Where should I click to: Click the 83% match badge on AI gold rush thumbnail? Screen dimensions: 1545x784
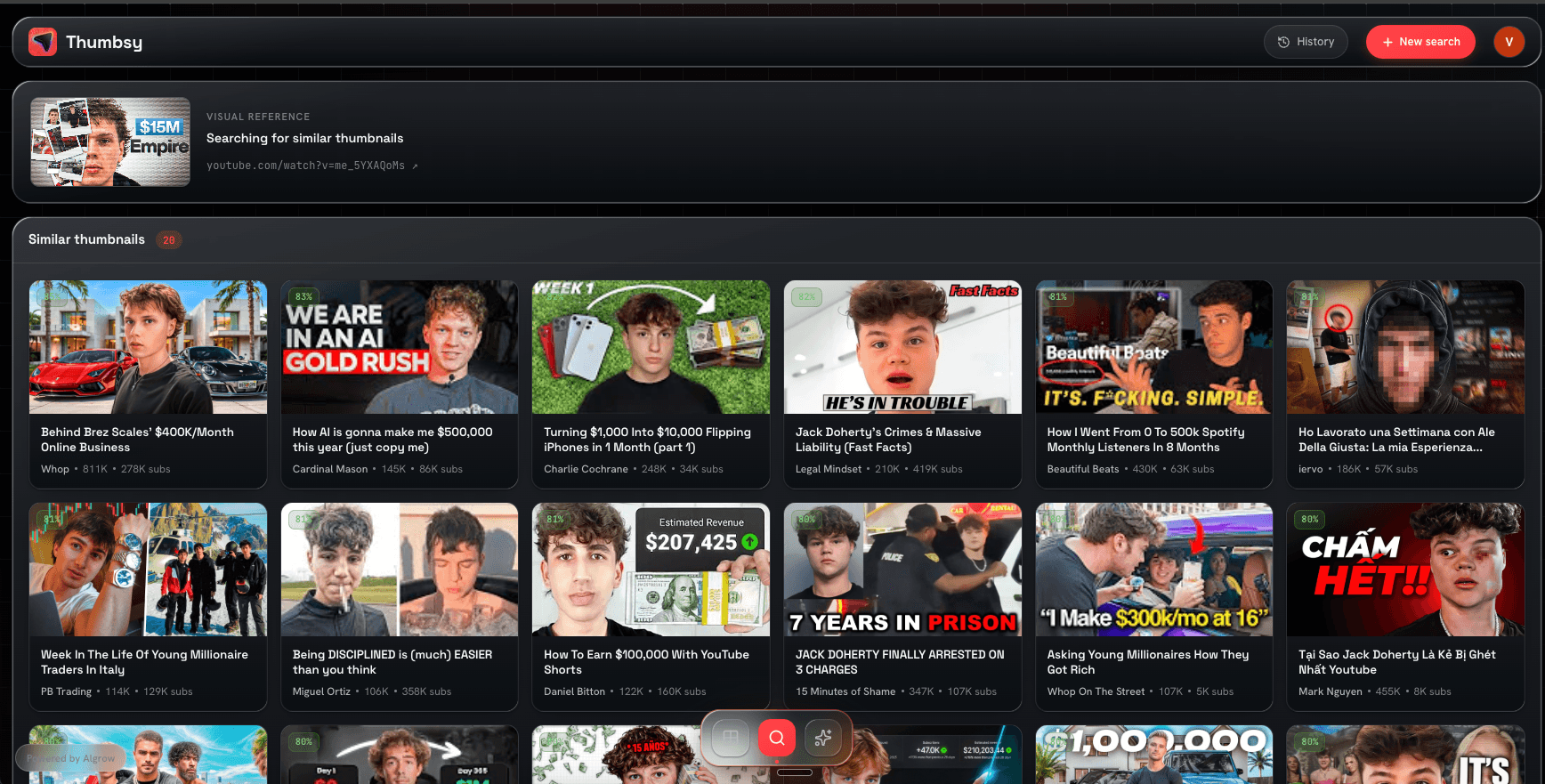[x=303, y=296]
